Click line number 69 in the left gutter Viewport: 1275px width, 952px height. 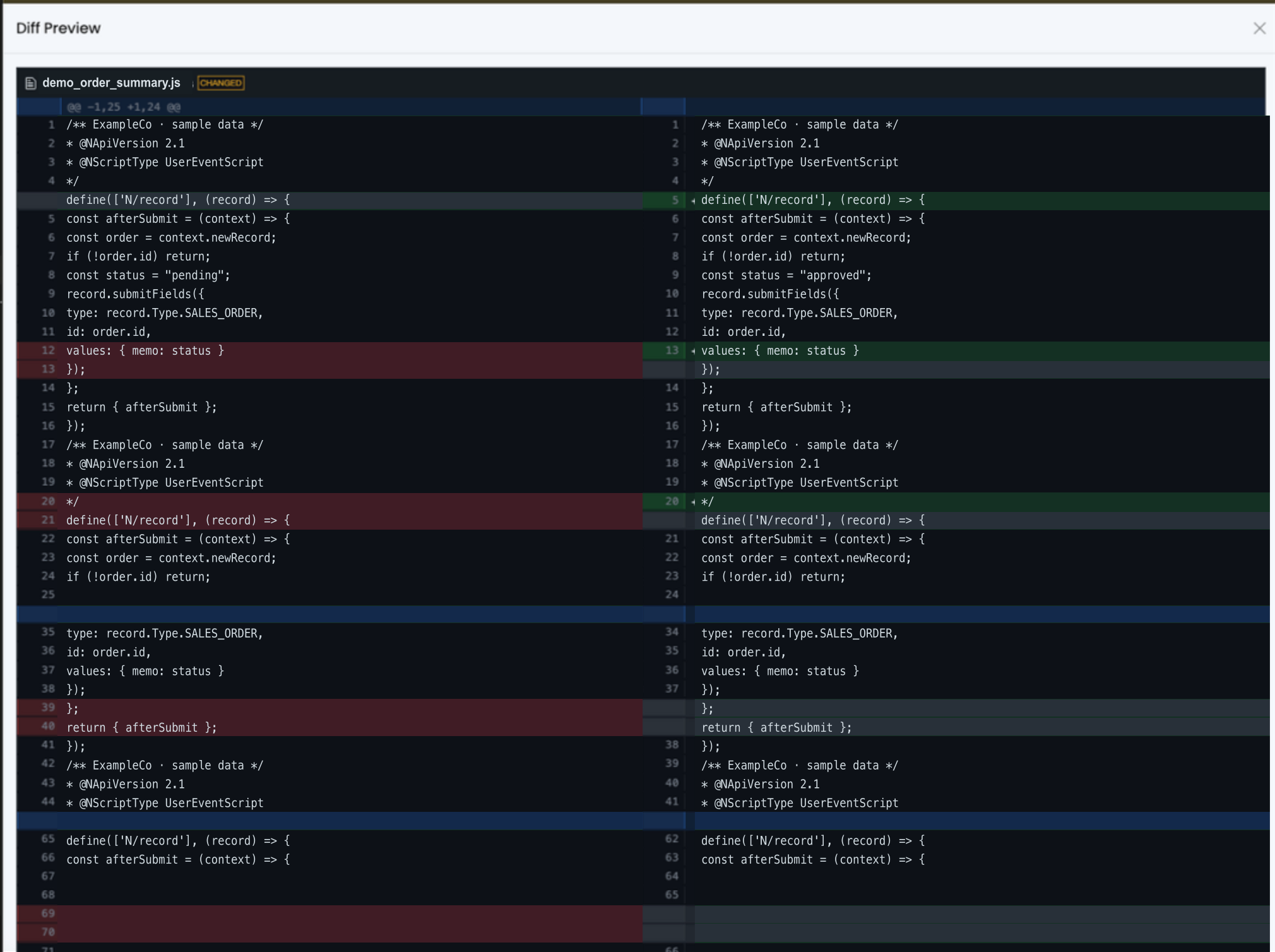[x=48, y=913]
